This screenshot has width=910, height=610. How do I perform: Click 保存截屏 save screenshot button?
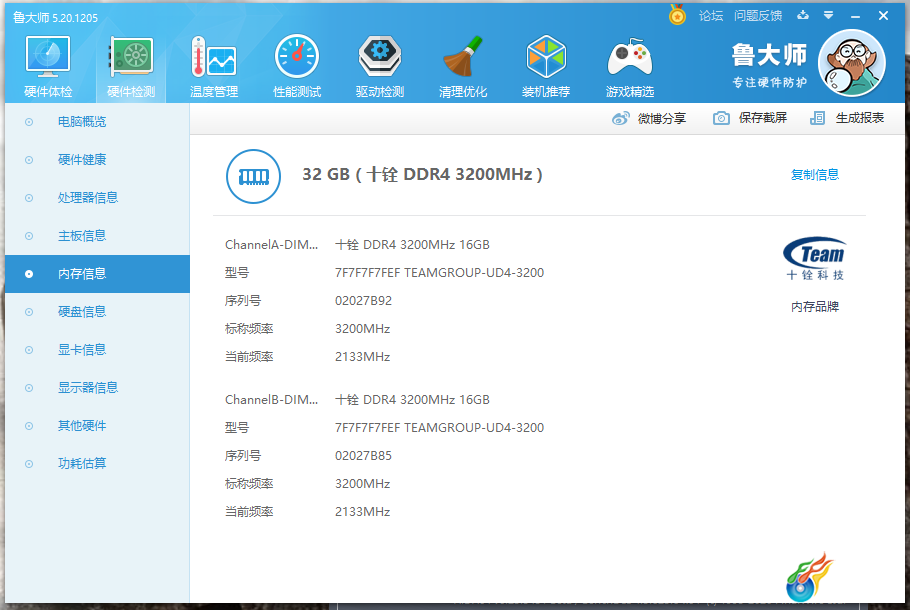[750, 118]
